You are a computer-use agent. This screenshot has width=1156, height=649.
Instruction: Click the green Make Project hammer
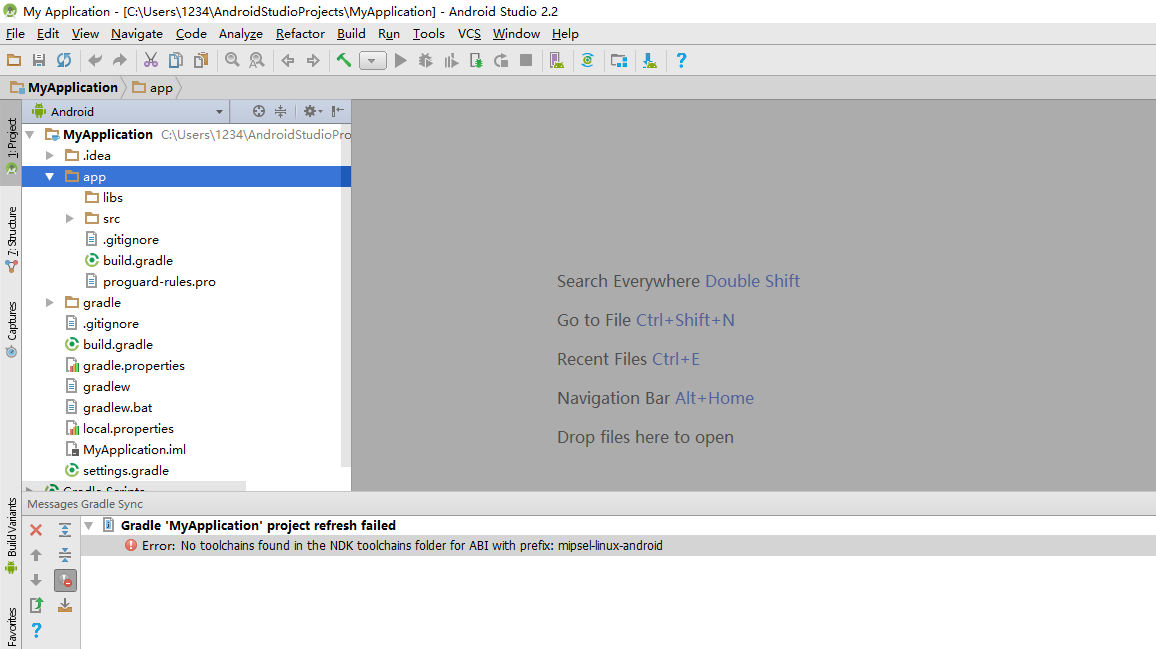[344, 60]
